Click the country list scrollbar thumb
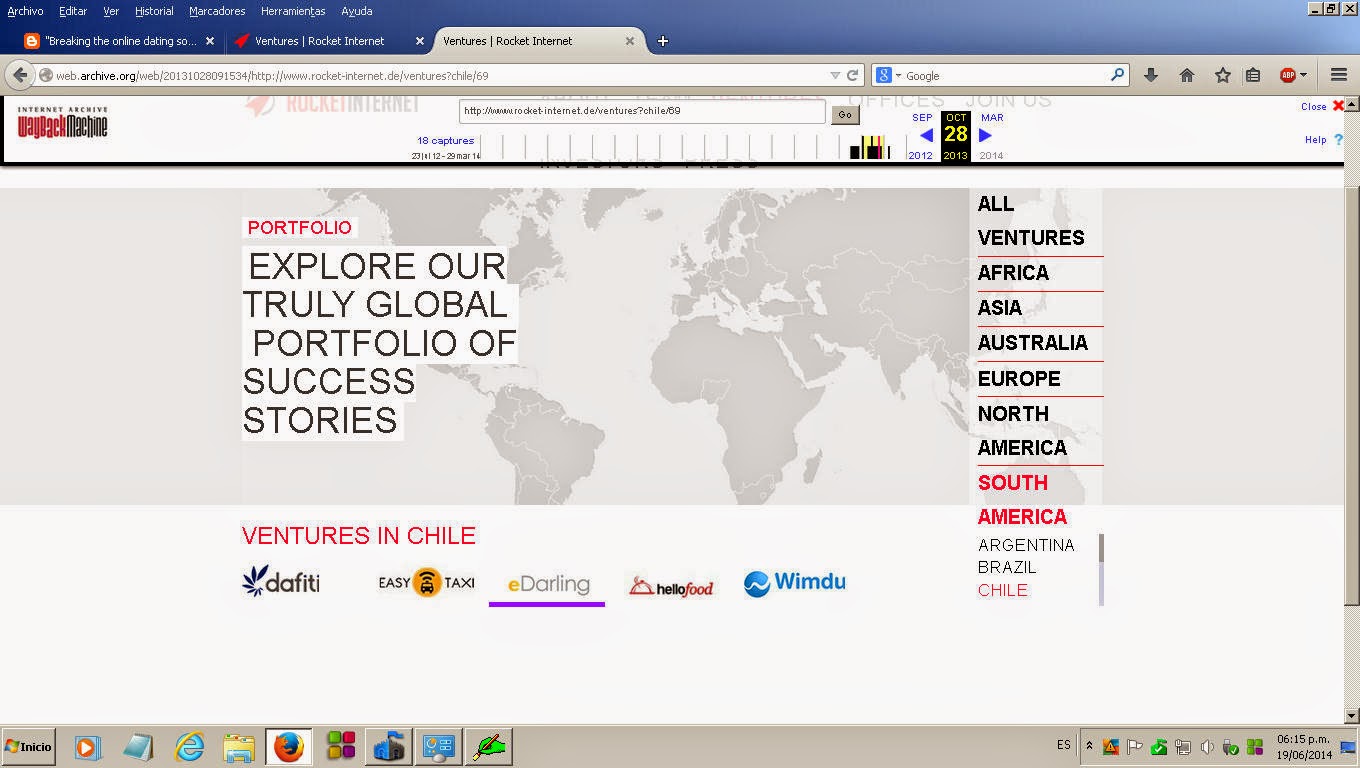 1101,548
